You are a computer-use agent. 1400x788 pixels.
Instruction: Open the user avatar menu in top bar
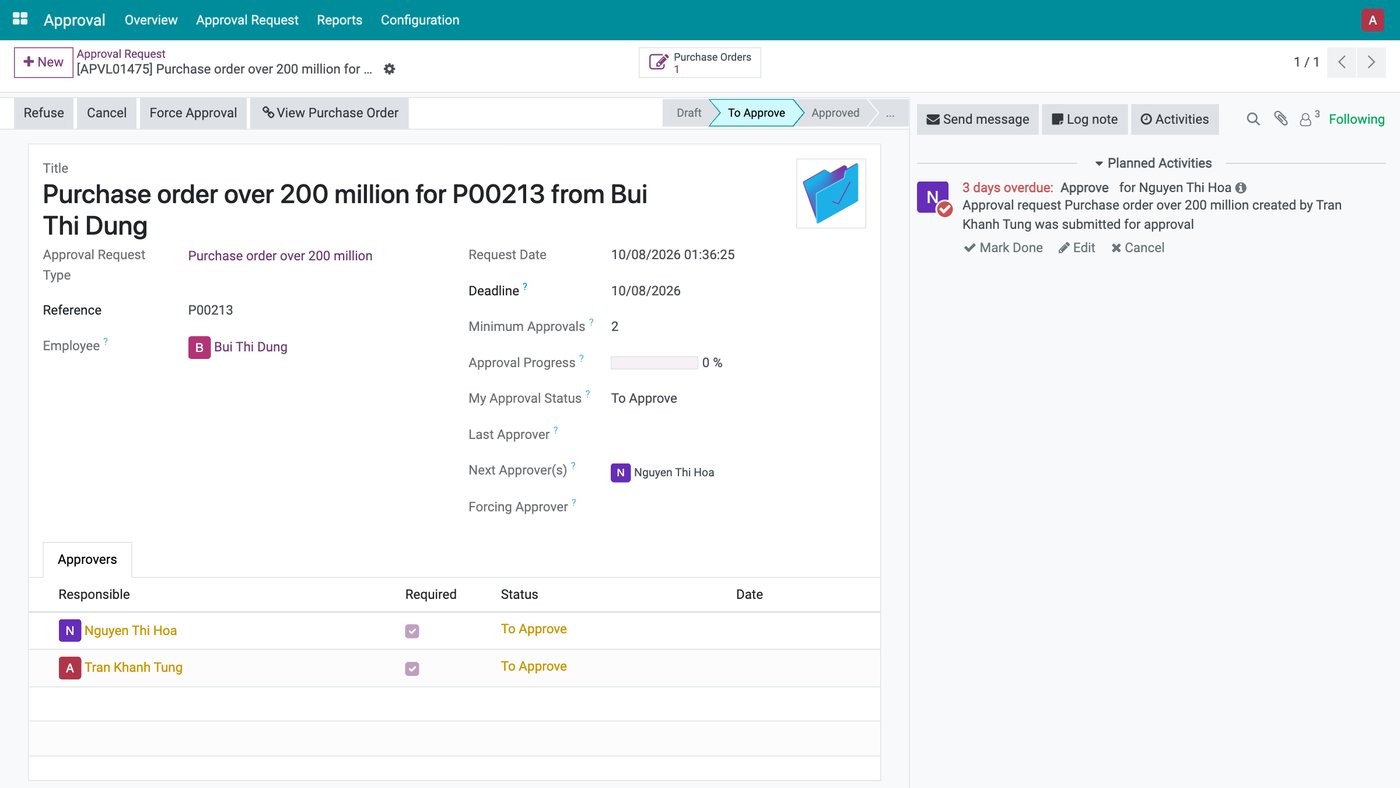[x=1372, y=20]
